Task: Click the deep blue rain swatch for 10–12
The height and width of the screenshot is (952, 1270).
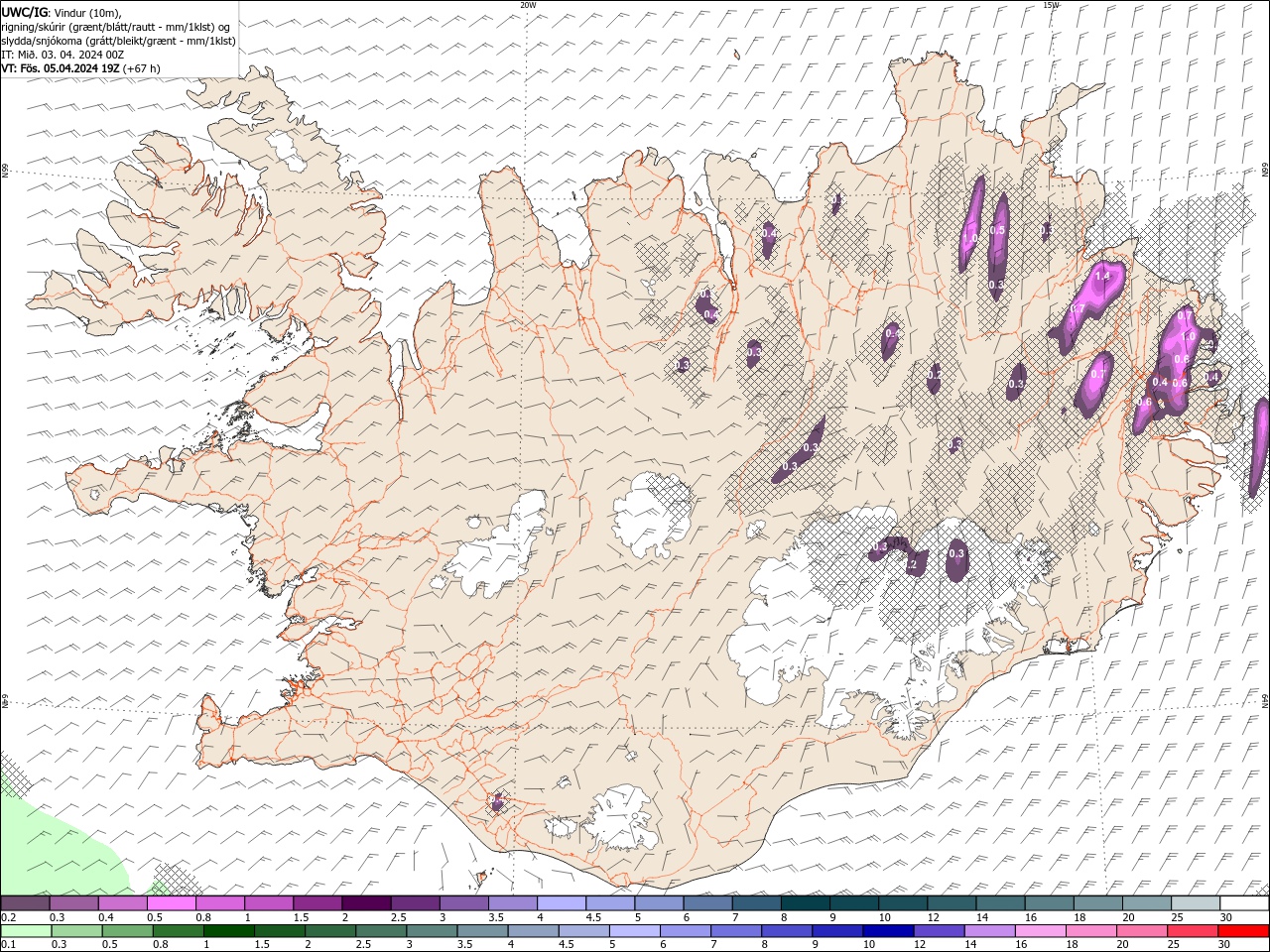Action: [887, 931]
